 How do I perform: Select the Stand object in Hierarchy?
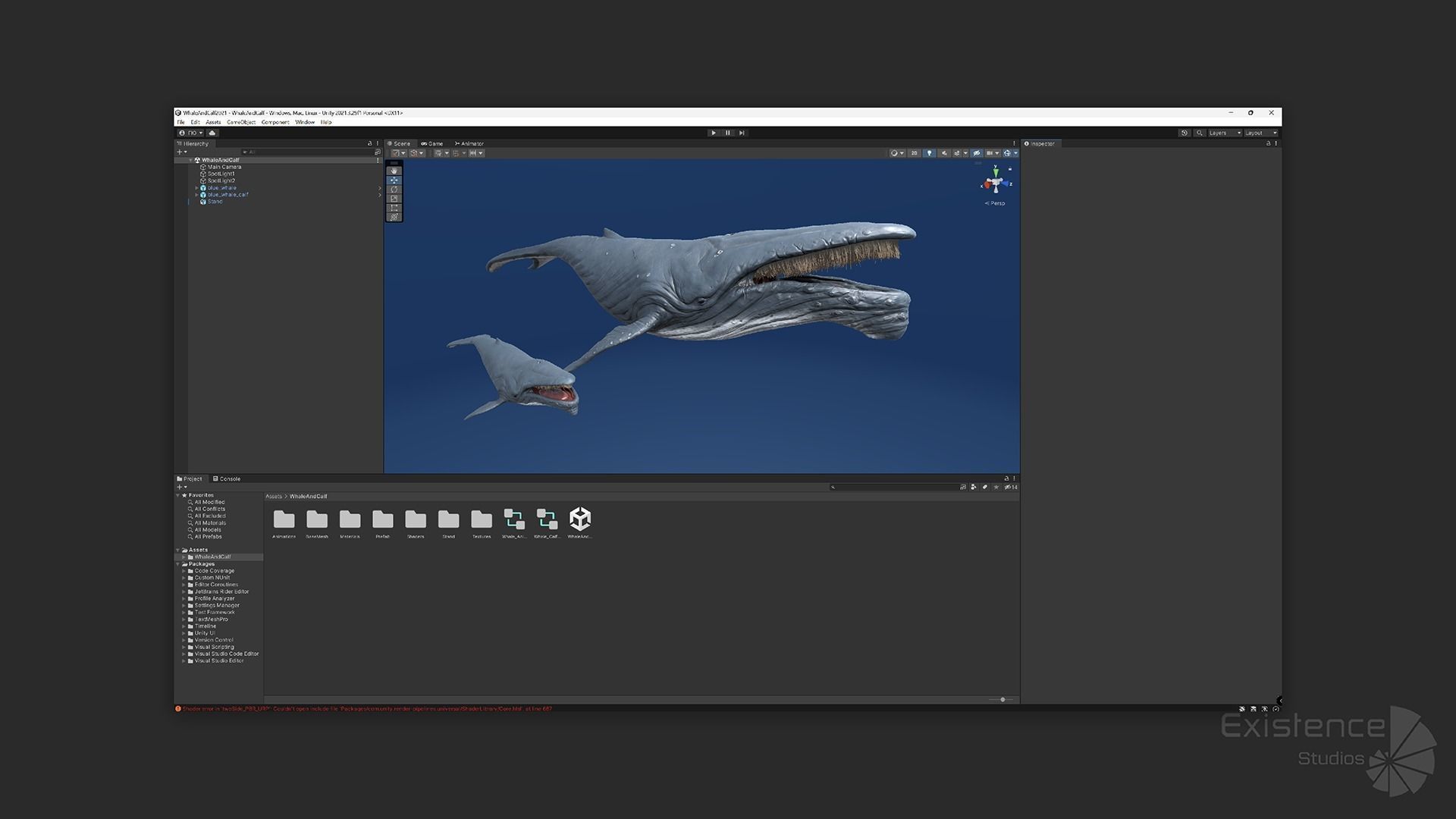pos(215,202)
